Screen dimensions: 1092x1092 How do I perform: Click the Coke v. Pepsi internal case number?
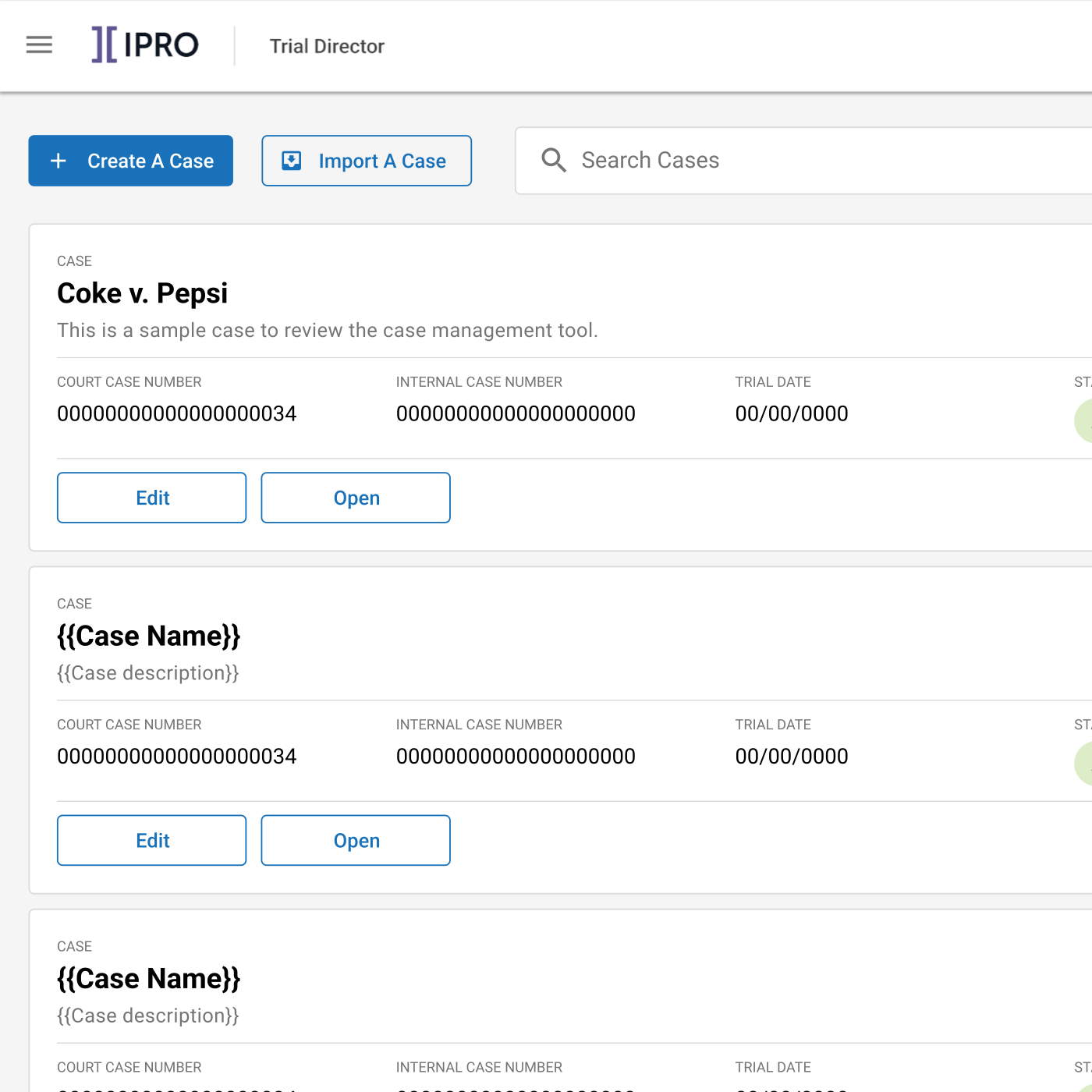pyautogui.click(x=516, y=413)
